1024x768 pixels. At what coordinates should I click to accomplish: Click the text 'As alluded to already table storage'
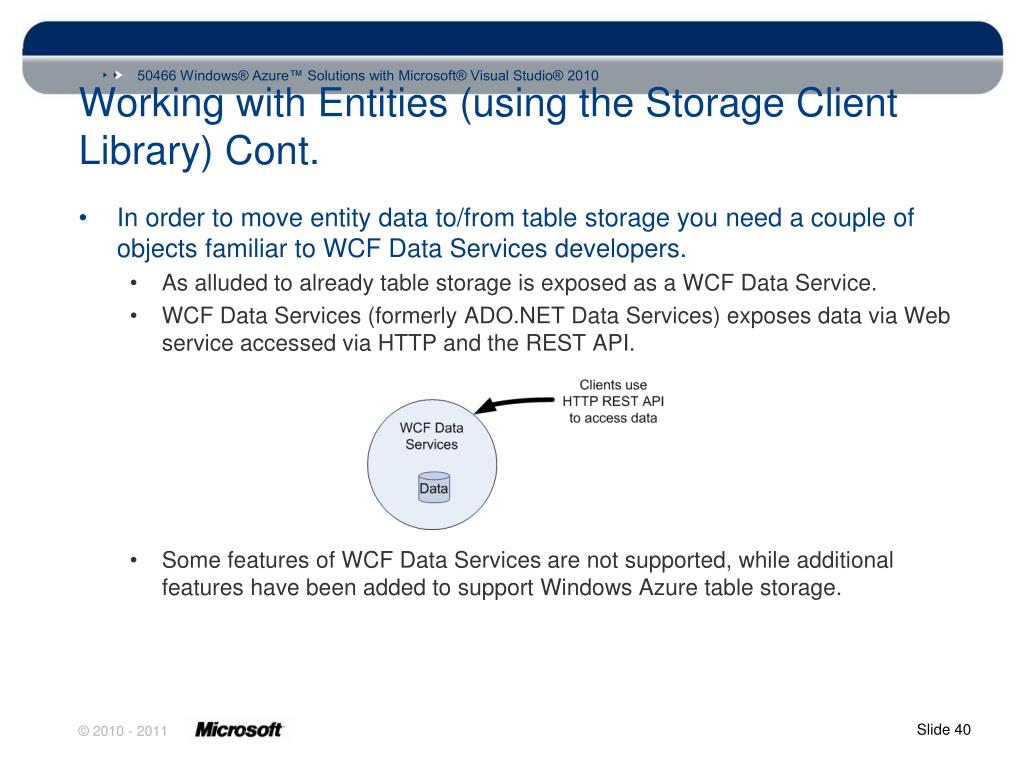point(519,283)
